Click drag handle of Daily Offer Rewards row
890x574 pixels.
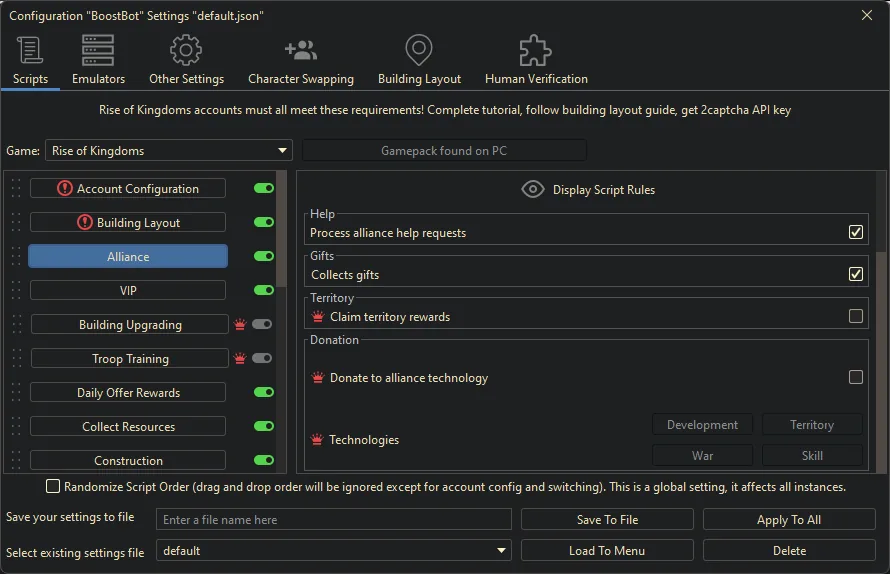pyautogui.click(x=16, y=392)
